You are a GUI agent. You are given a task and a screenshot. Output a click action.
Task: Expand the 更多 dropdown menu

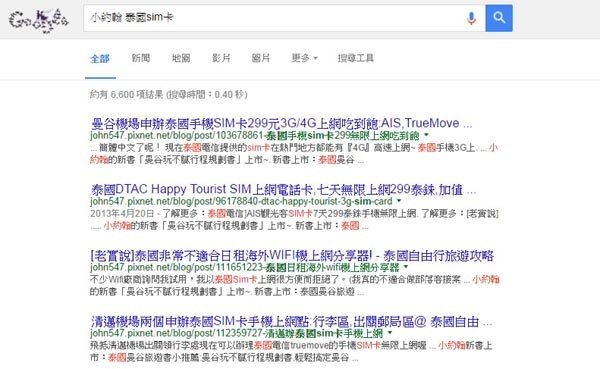[x=305, y=58]
